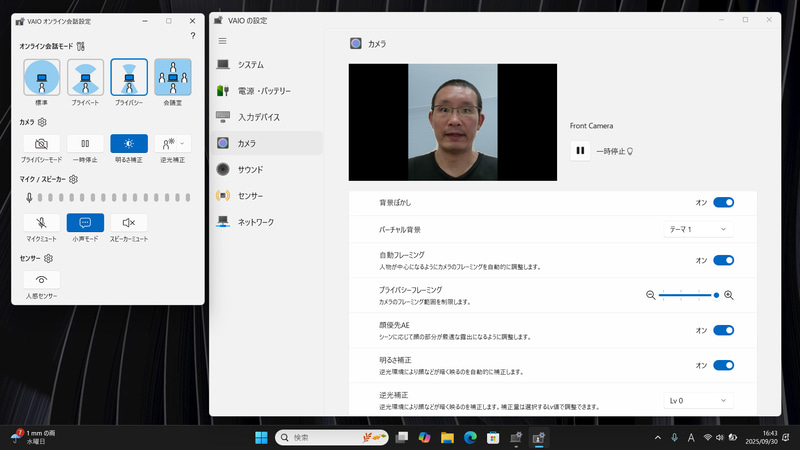Viewport: 800px width, 450px height.
Task: Open ネットワーク settings page
Action: click(x=267, y=222)
